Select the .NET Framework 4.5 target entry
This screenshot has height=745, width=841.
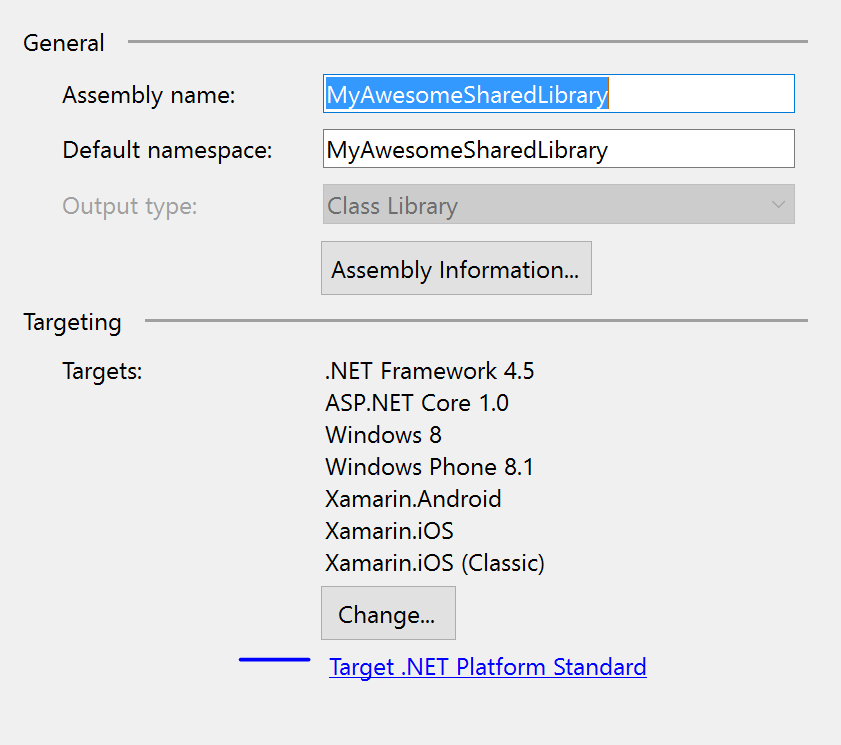point(430,371)
